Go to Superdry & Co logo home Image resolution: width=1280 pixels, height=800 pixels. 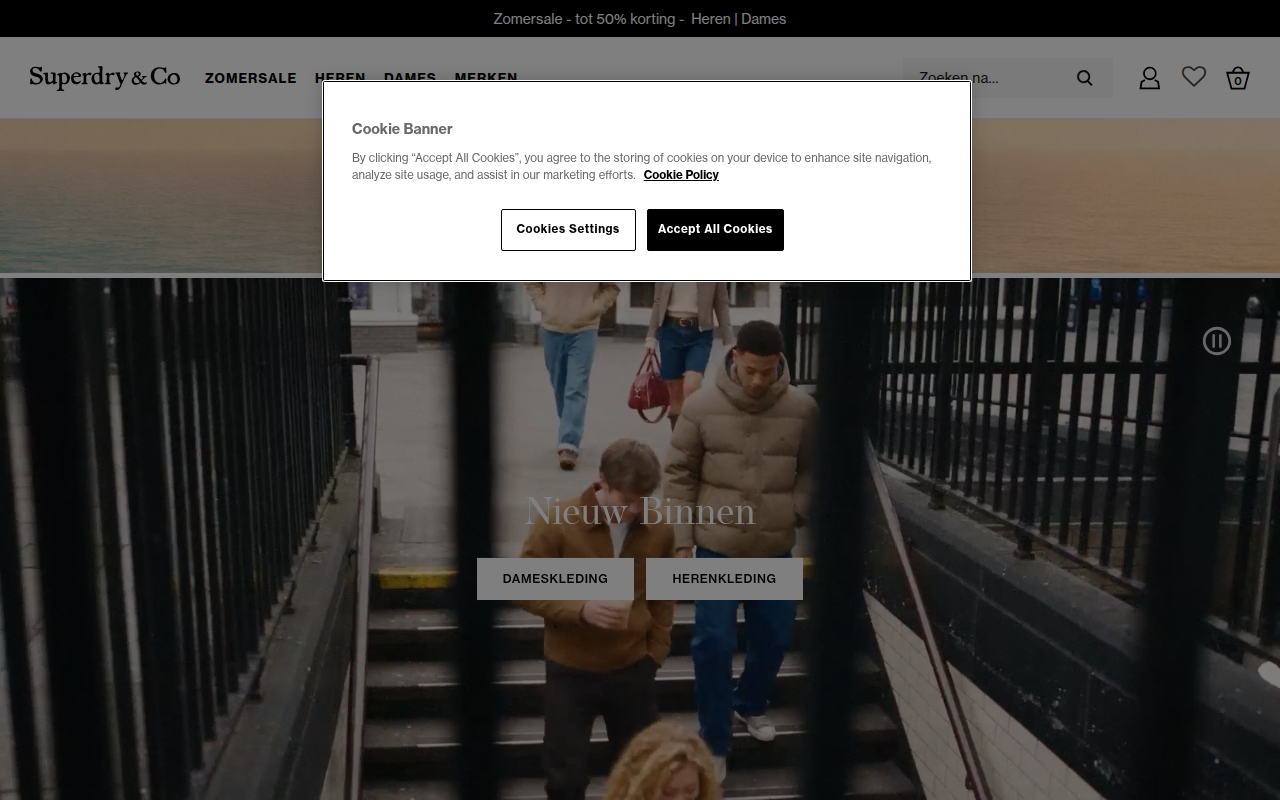coord(105,77)
